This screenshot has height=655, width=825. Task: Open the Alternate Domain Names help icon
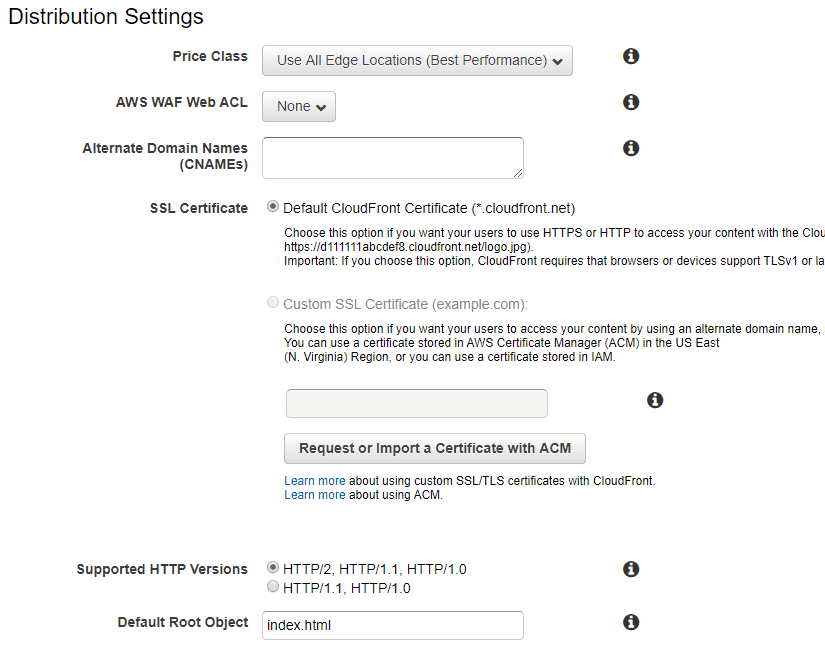tap(631, 148)
